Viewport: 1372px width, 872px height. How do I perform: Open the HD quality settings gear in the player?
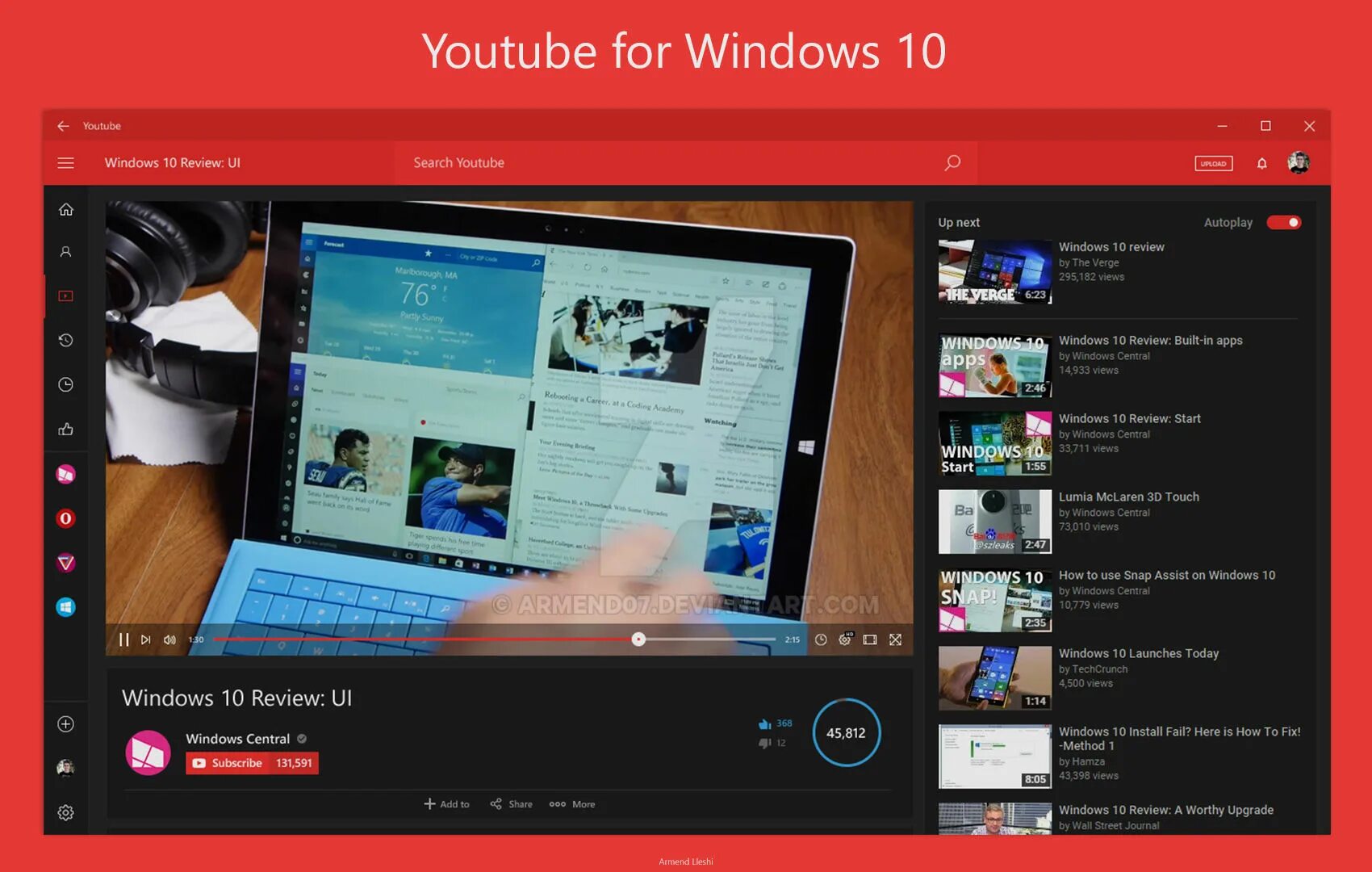pos(845,639)
